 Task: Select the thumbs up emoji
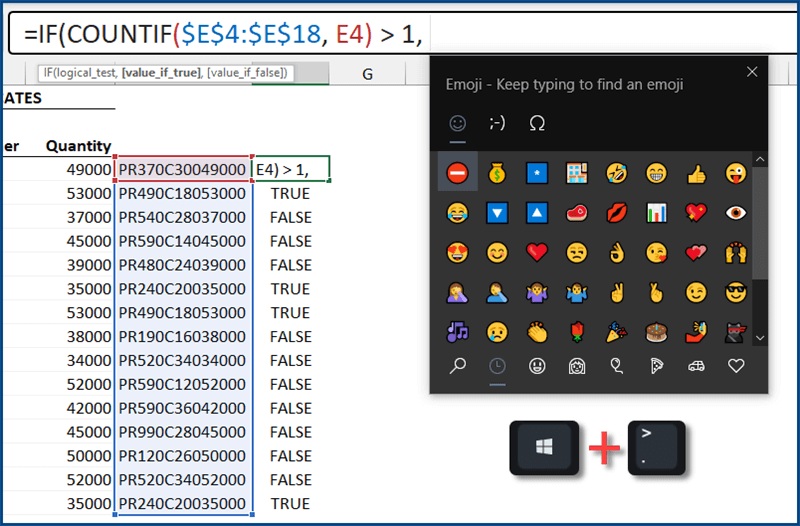(697, 174)
